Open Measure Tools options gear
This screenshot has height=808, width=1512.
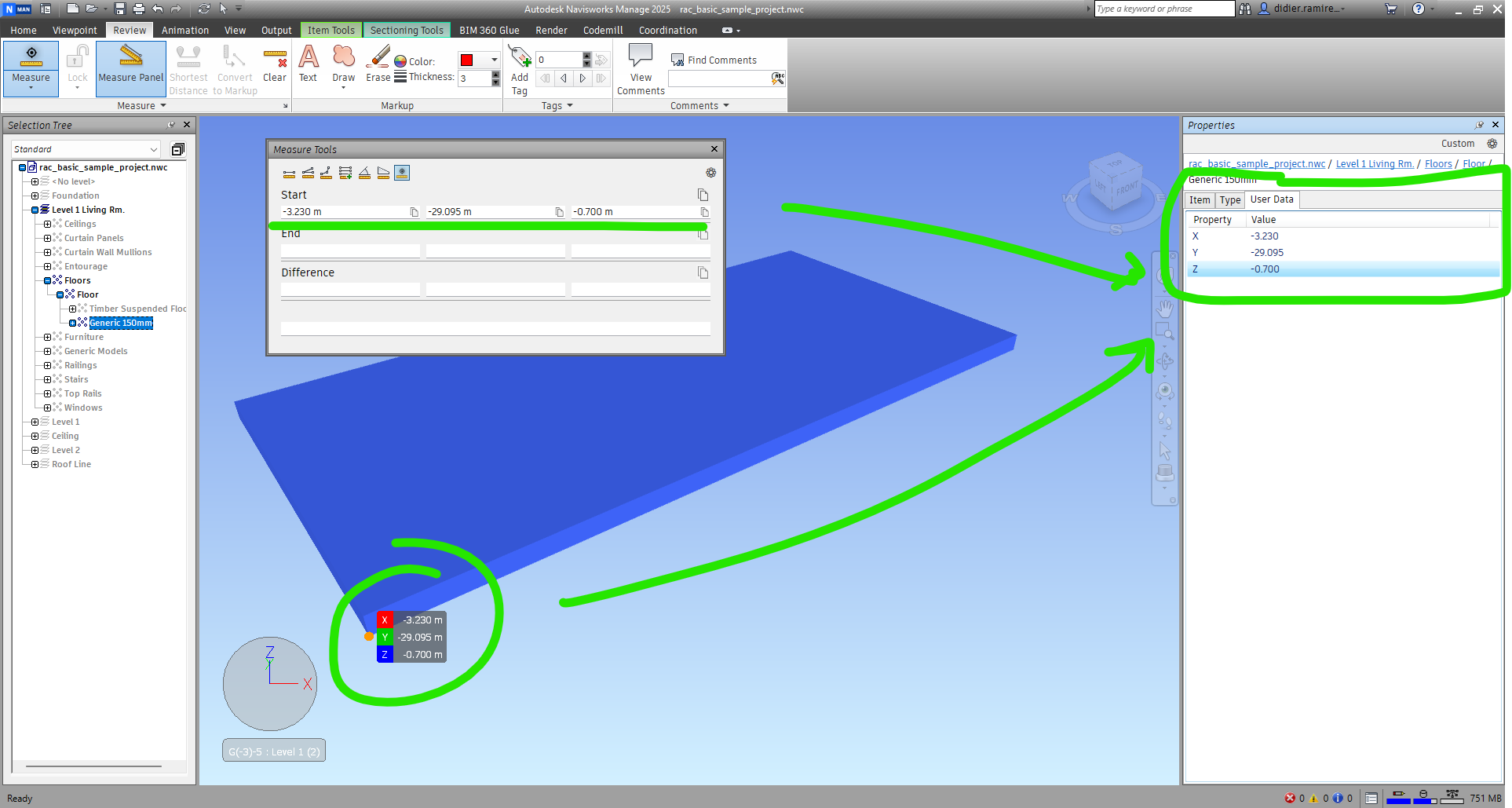click(710, 173)
